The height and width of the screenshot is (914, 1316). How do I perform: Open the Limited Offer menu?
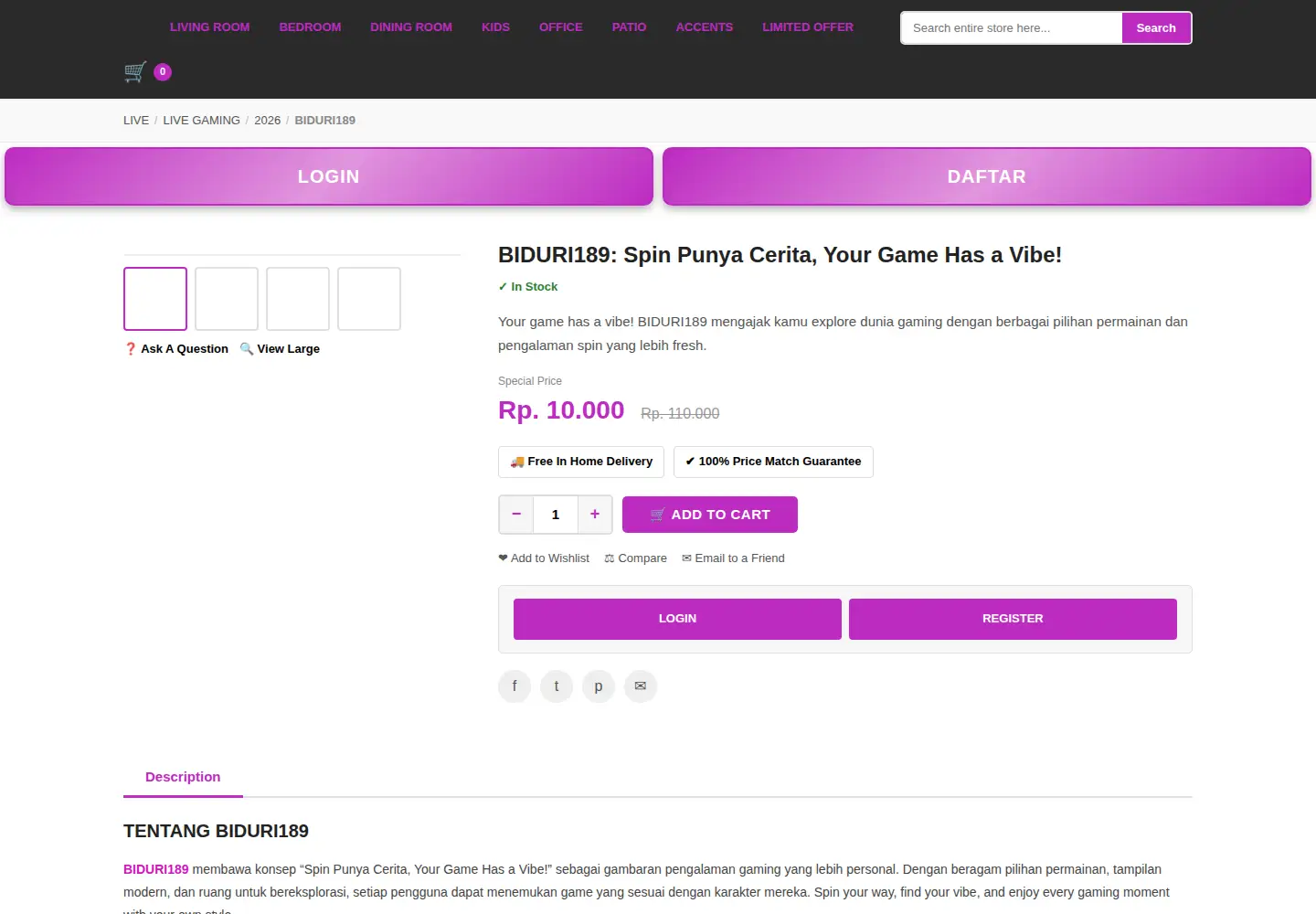point(808,27)
